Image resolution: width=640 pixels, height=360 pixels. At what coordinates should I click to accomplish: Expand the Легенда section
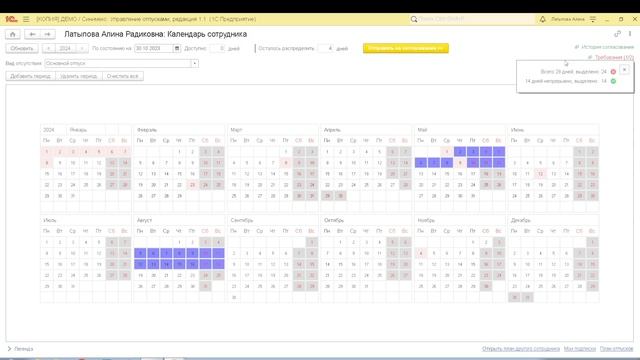pyautogui.click(x=20, y=349)
